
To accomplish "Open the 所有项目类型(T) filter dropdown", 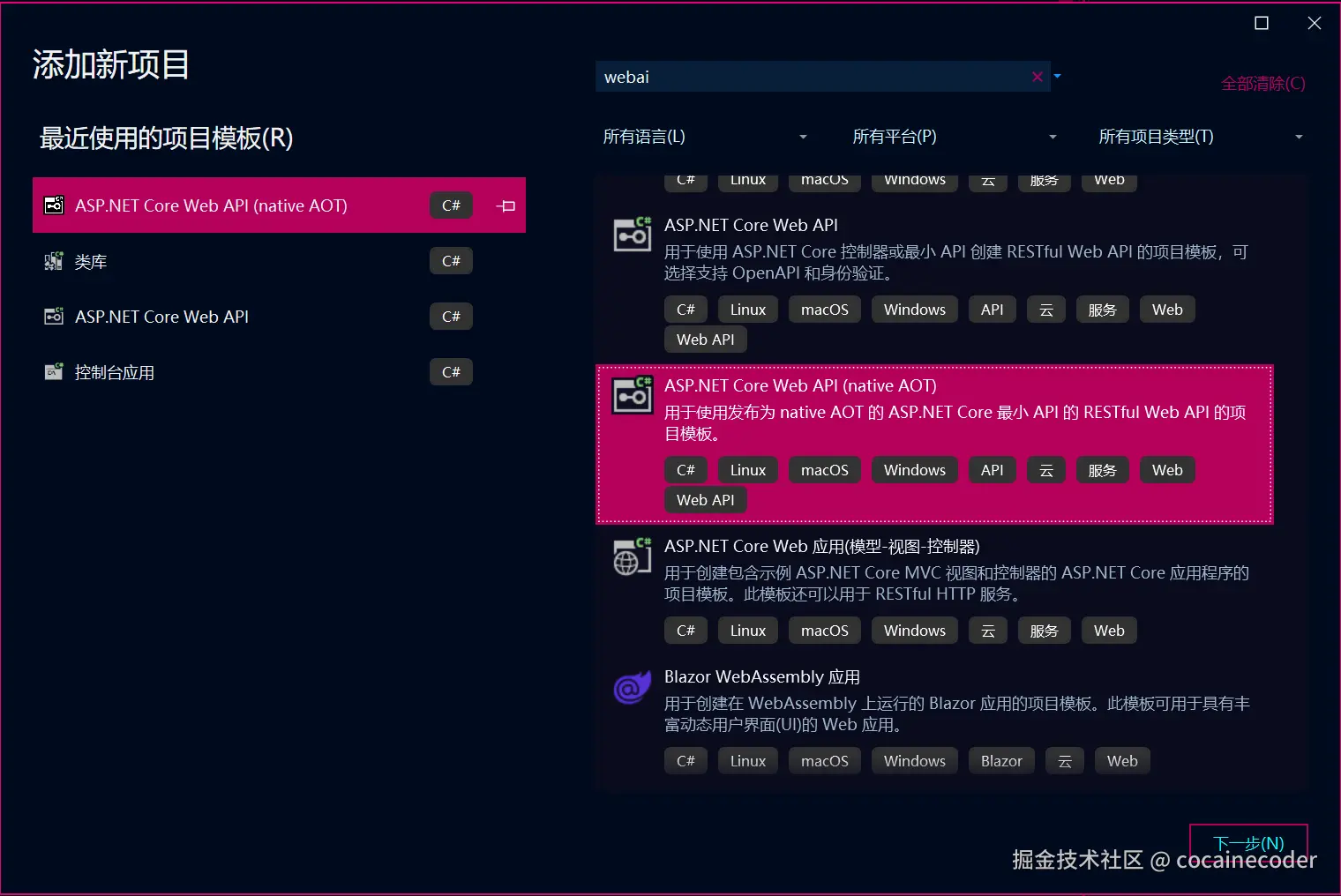I will tap(1201, 137).
